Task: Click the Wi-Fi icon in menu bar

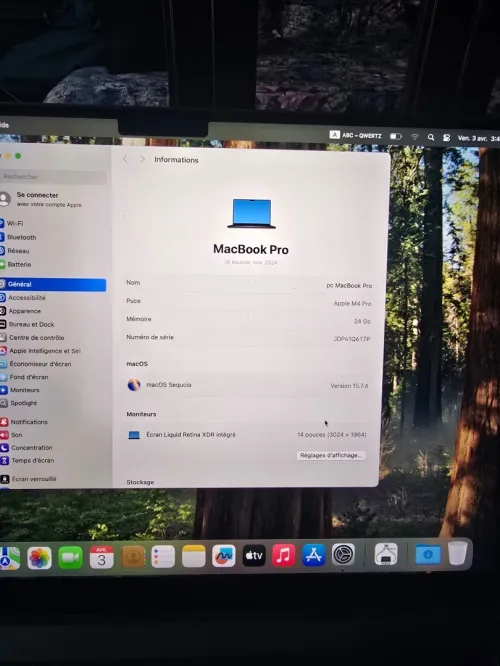Action: [415, 137]
